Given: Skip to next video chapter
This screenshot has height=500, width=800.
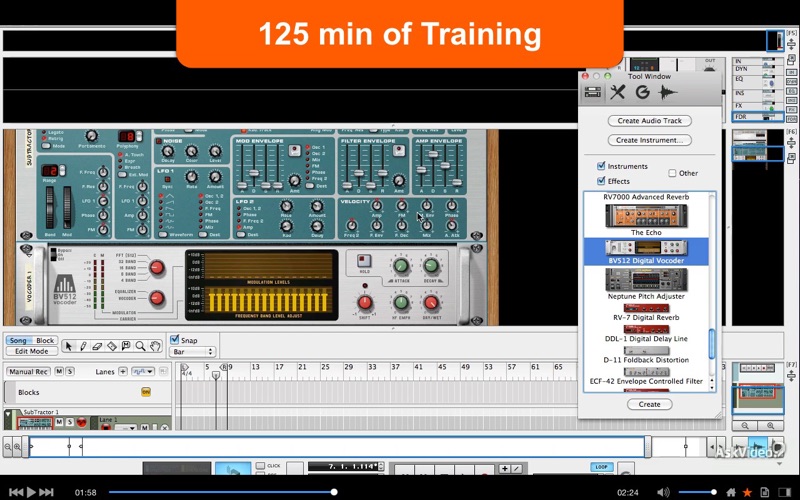Looking at the screenshot, I should [46, 492].
